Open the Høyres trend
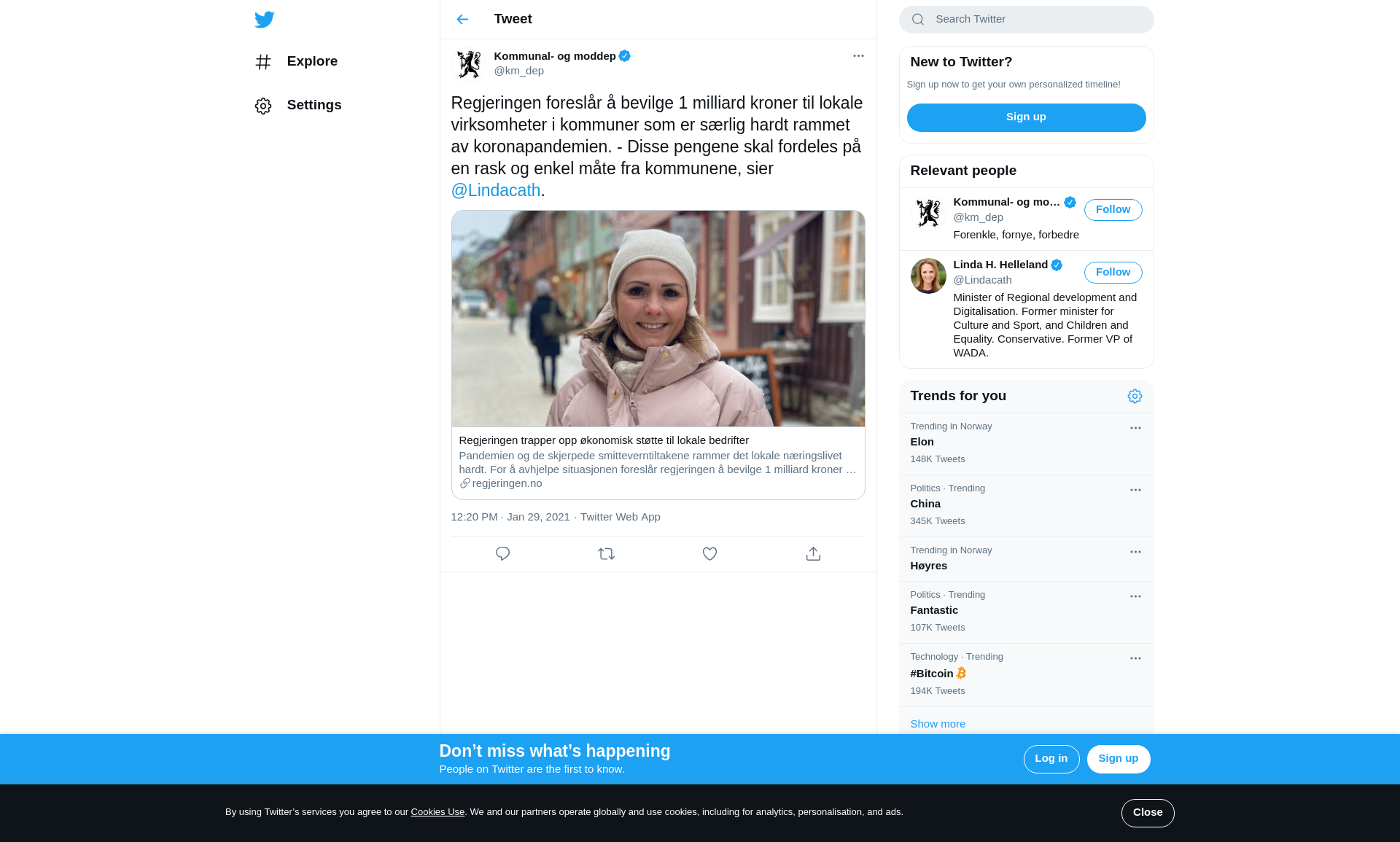Image resolution: width=1400 pixels, height=842 pixels. (x=1026, y=559)
